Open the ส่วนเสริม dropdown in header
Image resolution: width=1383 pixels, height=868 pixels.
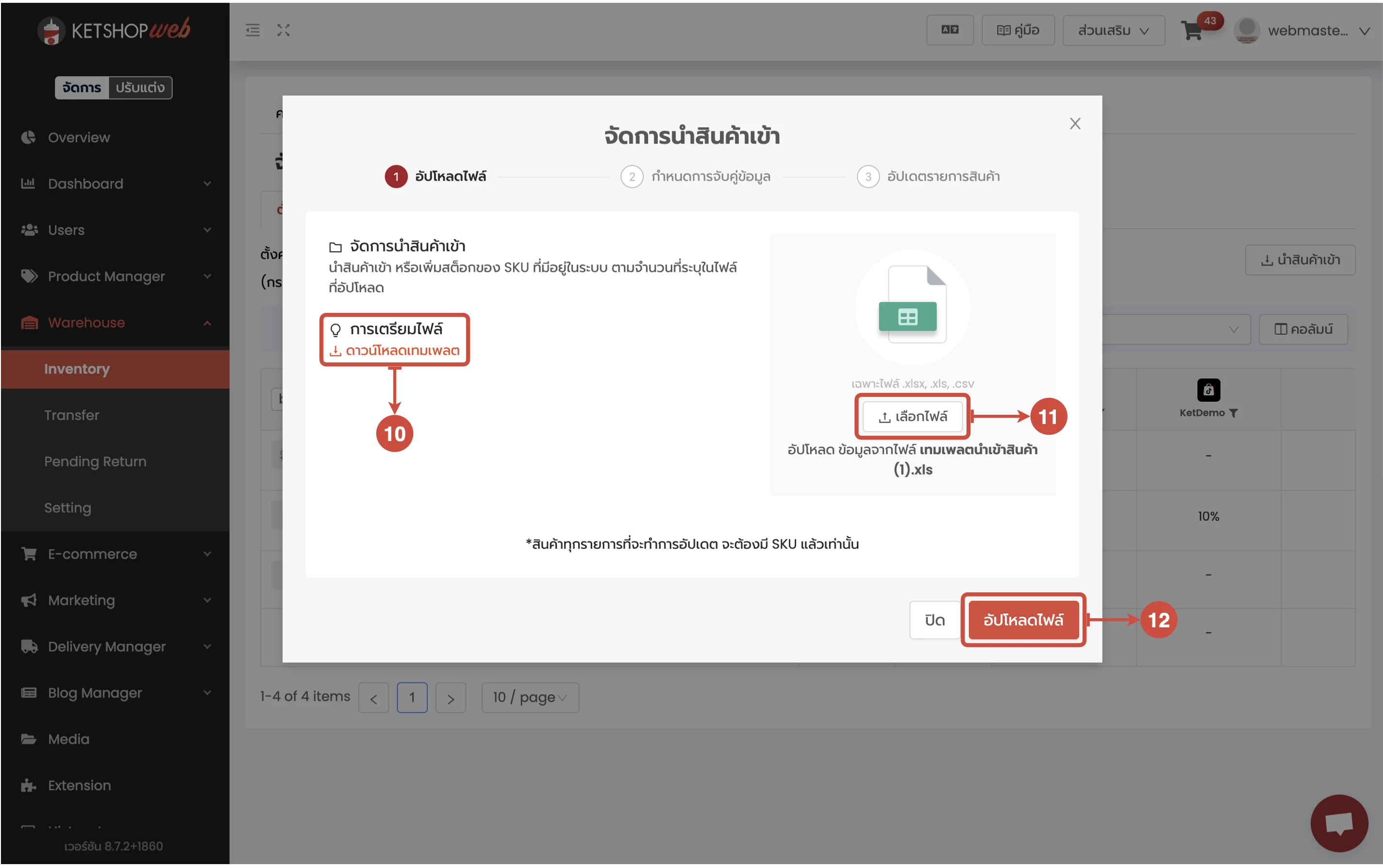point(1113,31)
